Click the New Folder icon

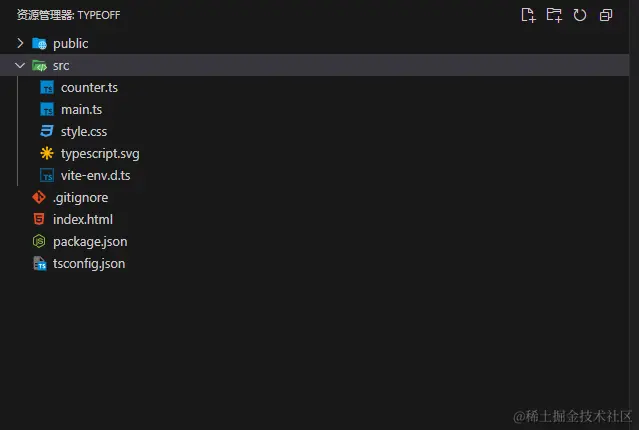click(554, 15)
